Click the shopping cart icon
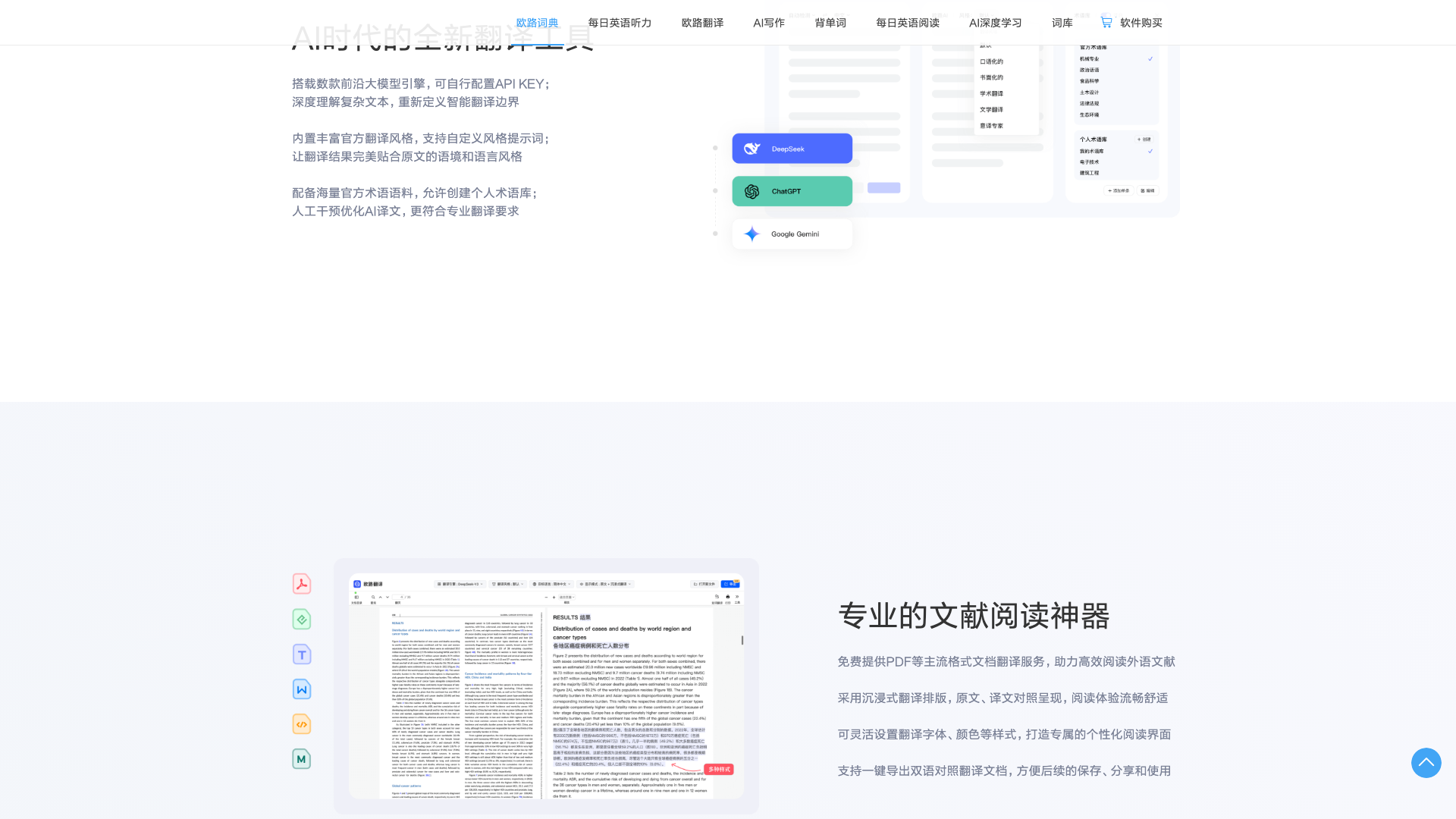The height and width of the screenshot is (819, 1456). tap(1106, 22)
